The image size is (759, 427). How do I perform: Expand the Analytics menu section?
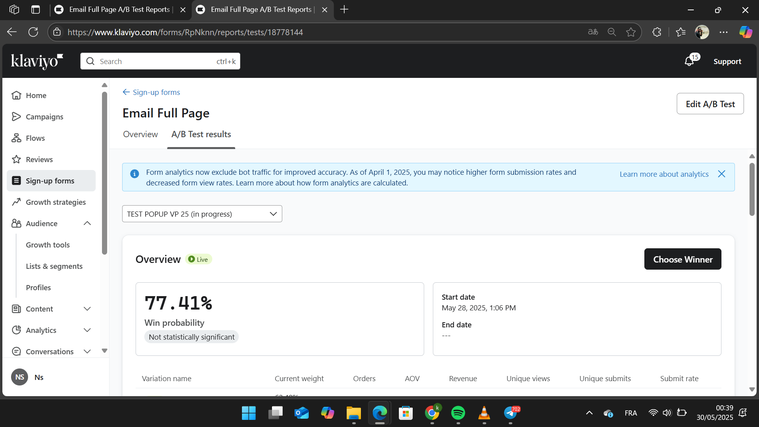pos(87,330)
